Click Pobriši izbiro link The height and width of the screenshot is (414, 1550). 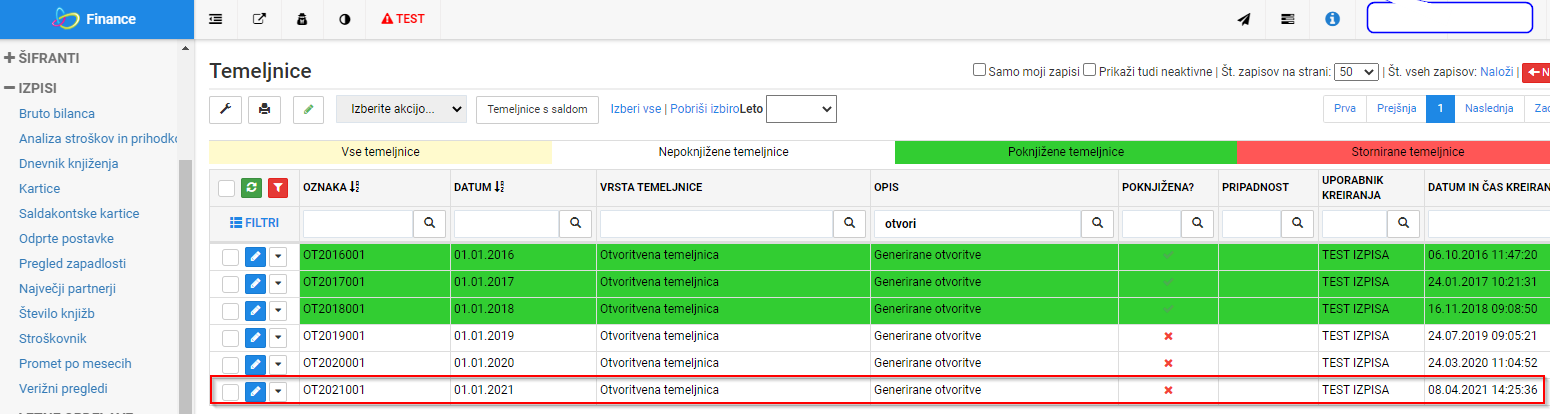pyautogui.click(x=704, y=108)
